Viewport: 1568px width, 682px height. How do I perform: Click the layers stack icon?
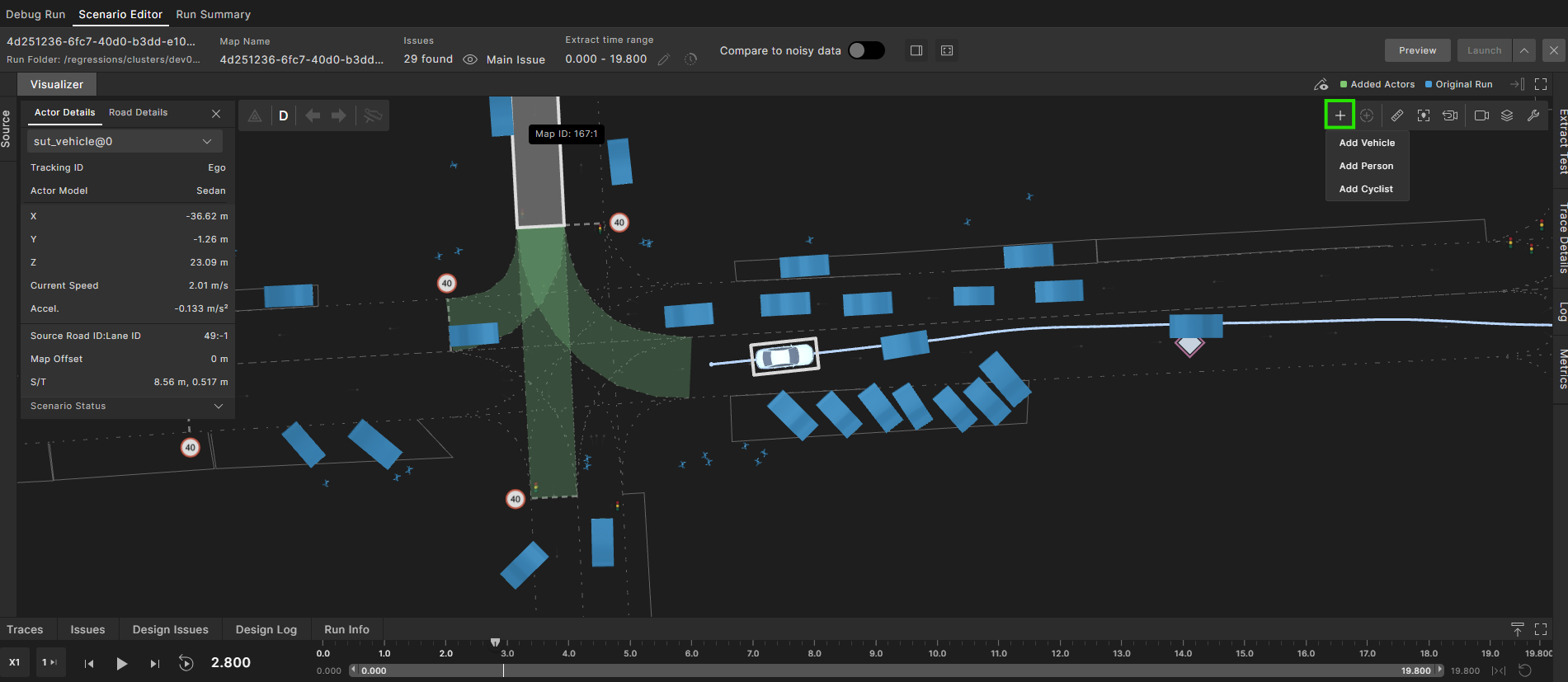[1507, 115]
